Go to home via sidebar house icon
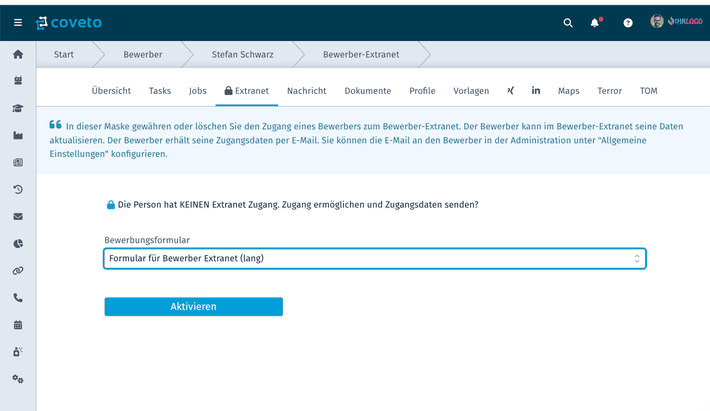The width and height of the screenshot is (710, 411). (18, 54)
